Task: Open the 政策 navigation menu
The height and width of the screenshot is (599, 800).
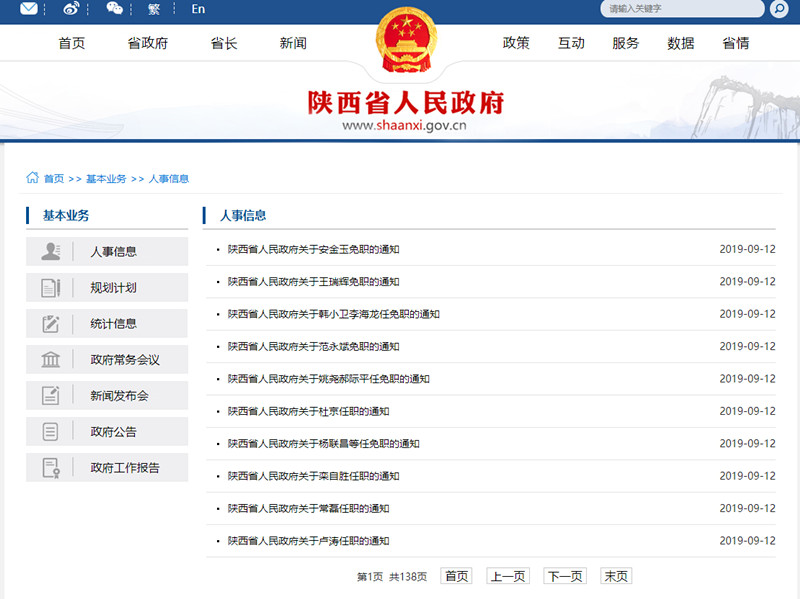Action: [516, 43]
